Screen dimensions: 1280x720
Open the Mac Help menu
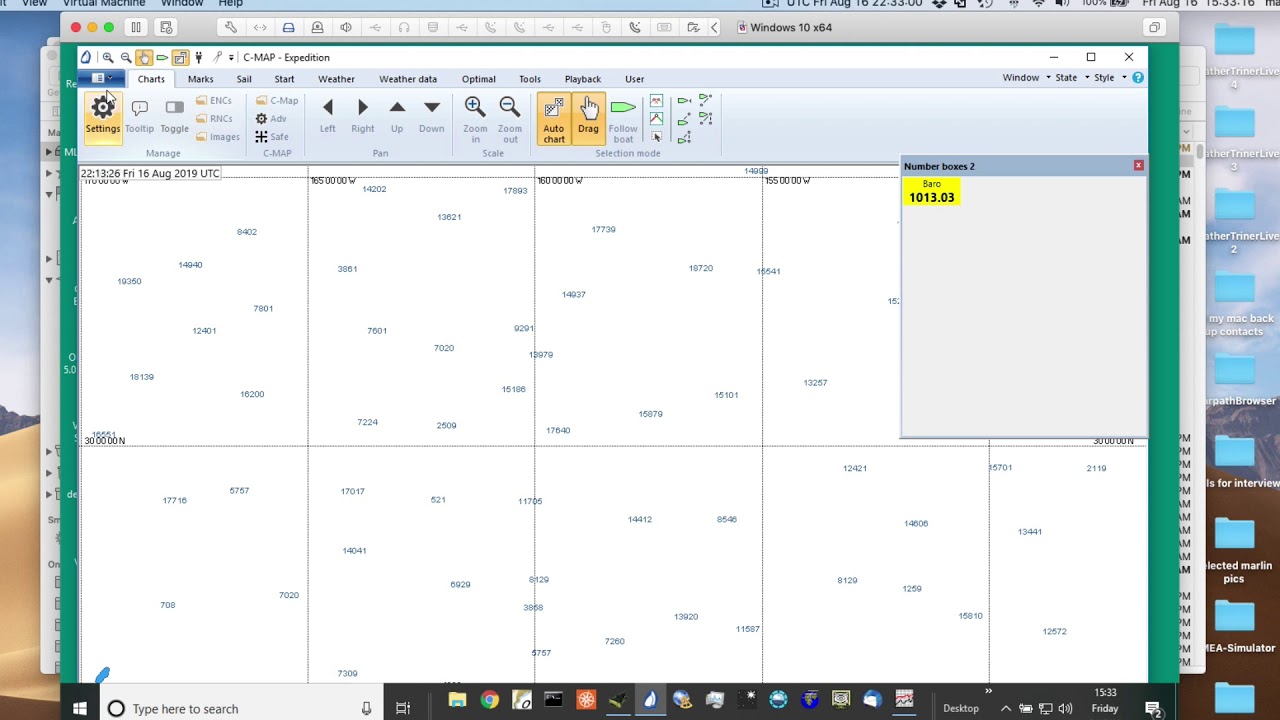231,4
